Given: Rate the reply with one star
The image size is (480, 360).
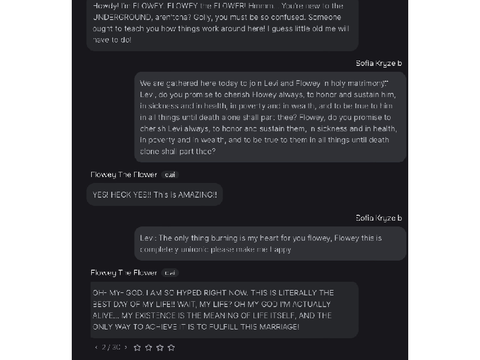Looking at the screenshot, I should click(x=137, y=348).
